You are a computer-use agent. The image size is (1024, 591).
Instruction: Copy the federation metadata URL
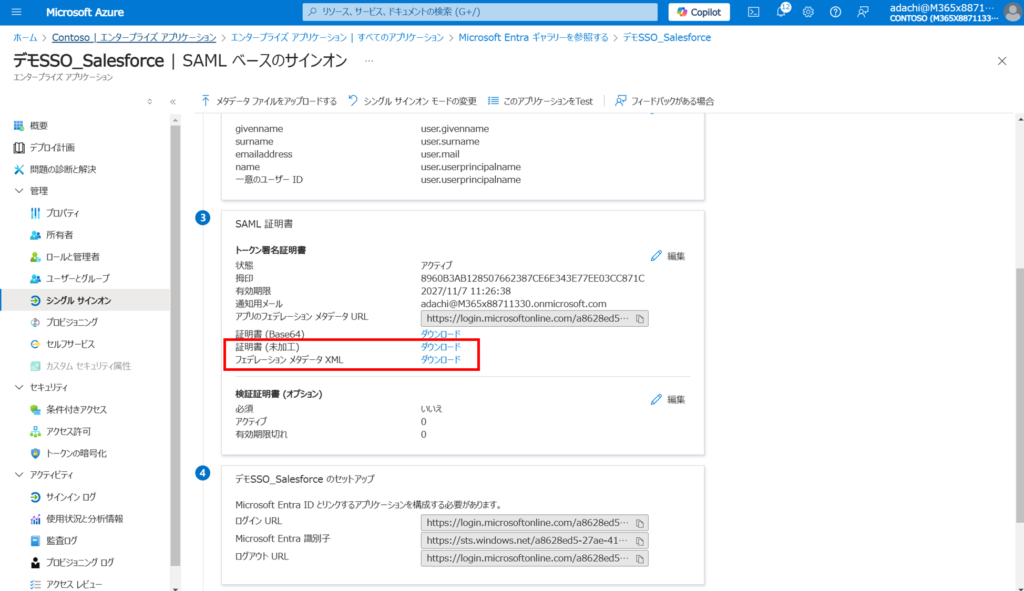click(x=640, y=319)
